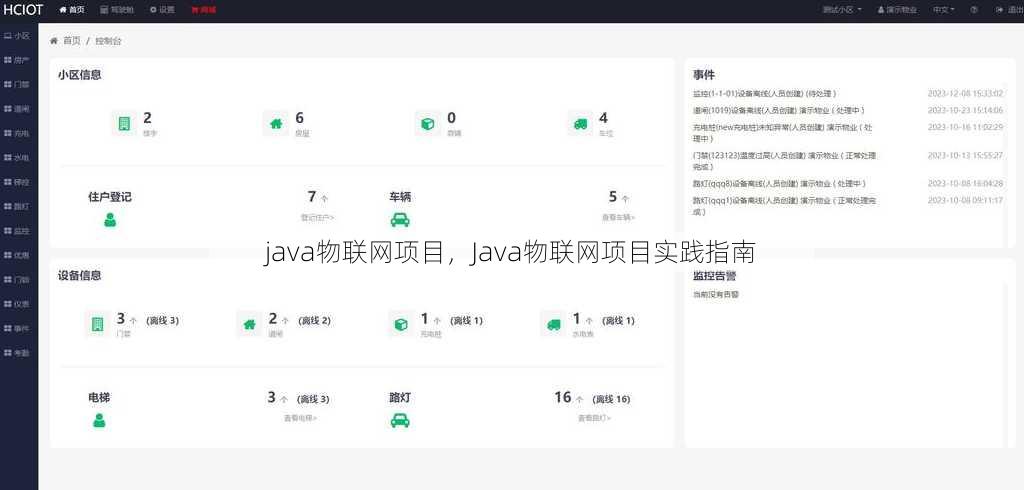The height and width of the screenshot is (490, 1024).
Task: Click the person icon under 住户登记
Action: tap(110, 220)
